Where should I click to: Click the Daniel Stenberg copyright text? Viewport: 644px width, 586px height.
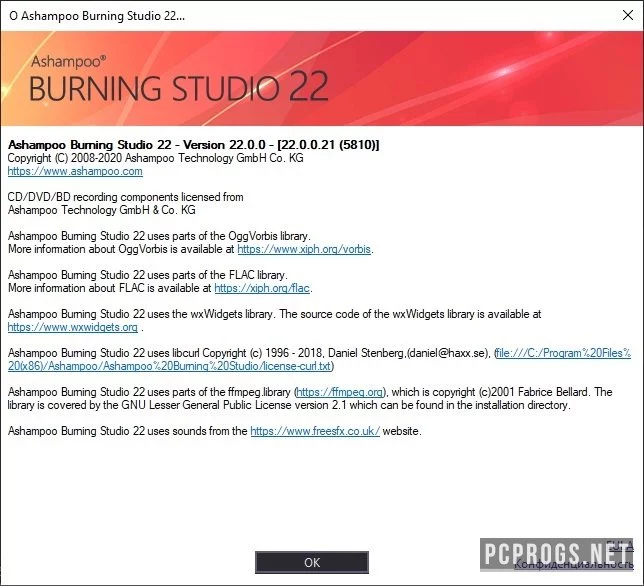[346, 353]
